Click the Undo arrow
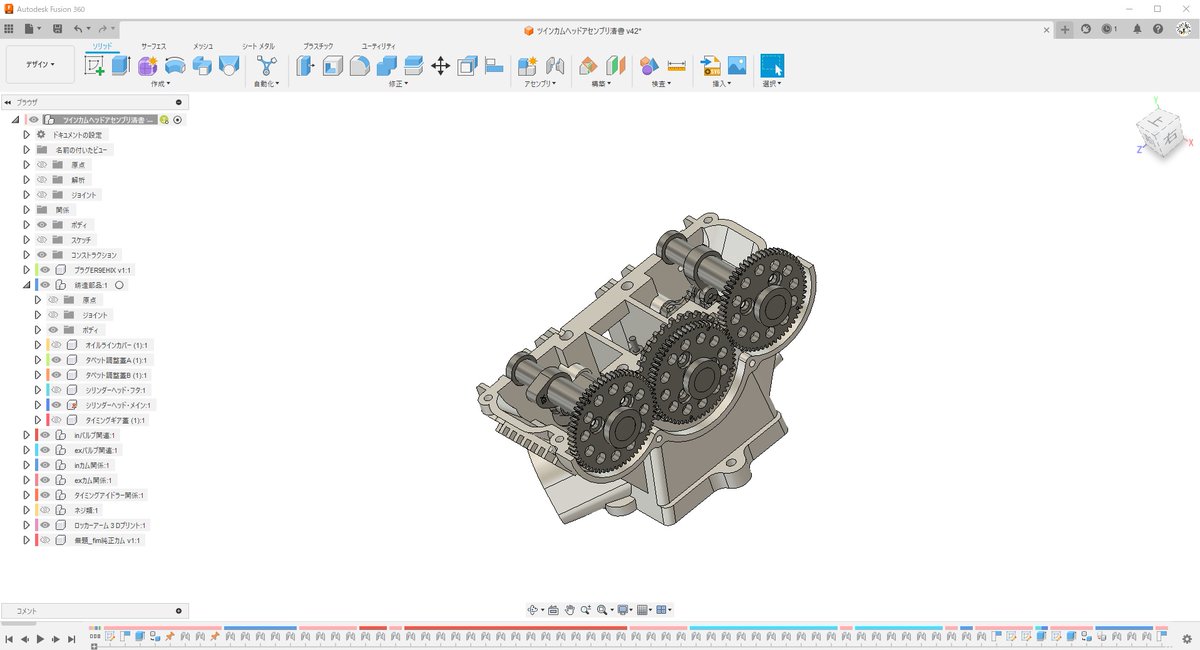 coord(79,29)
